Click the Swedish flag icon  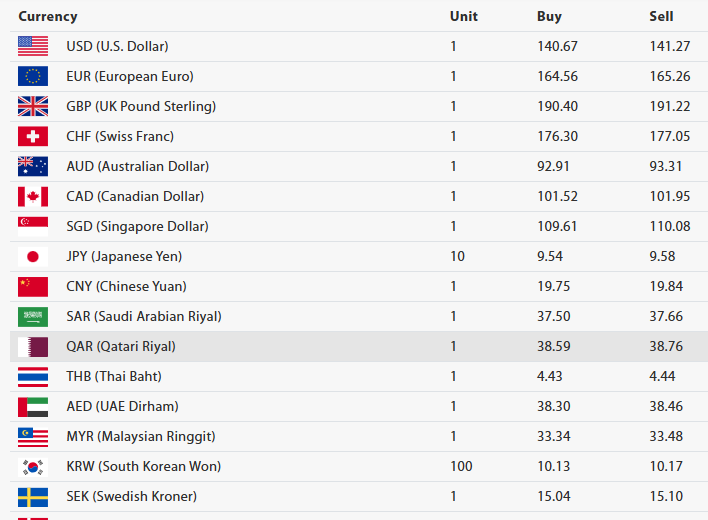[32, 496]
